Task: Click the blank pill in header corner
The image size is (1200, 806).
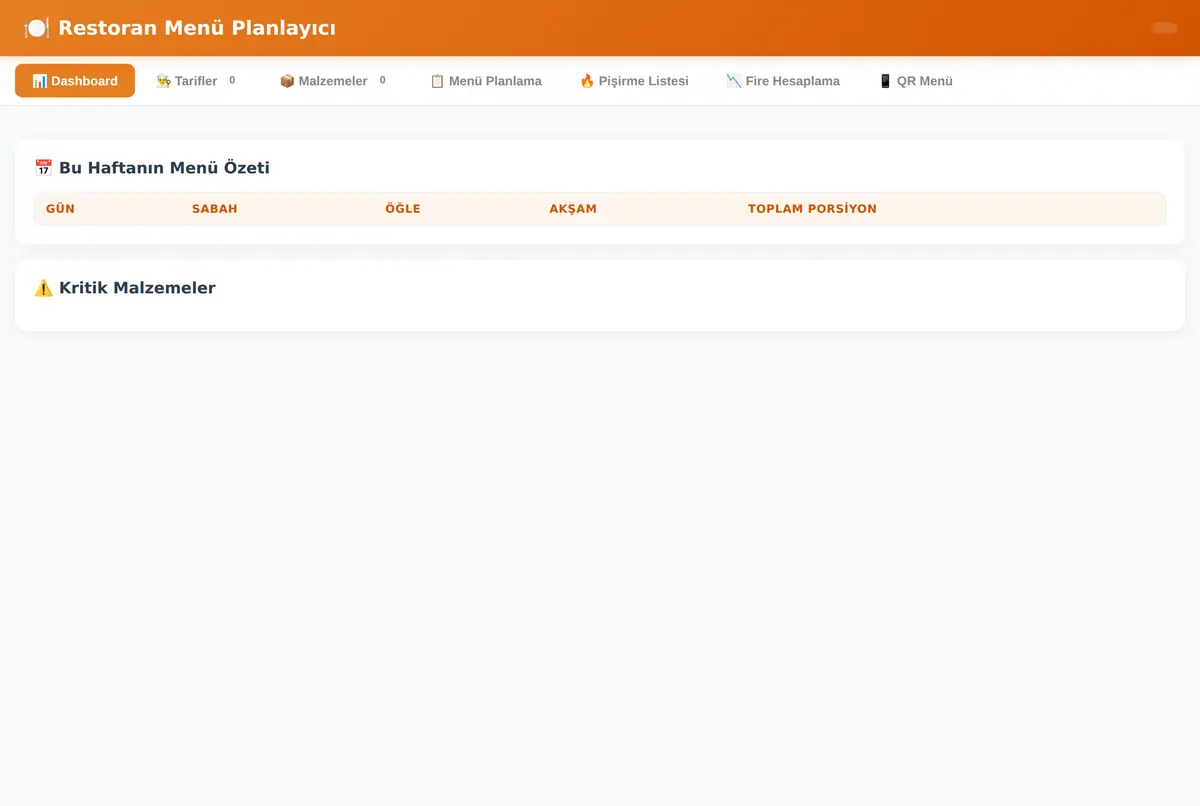Action: pos(1165,28)
